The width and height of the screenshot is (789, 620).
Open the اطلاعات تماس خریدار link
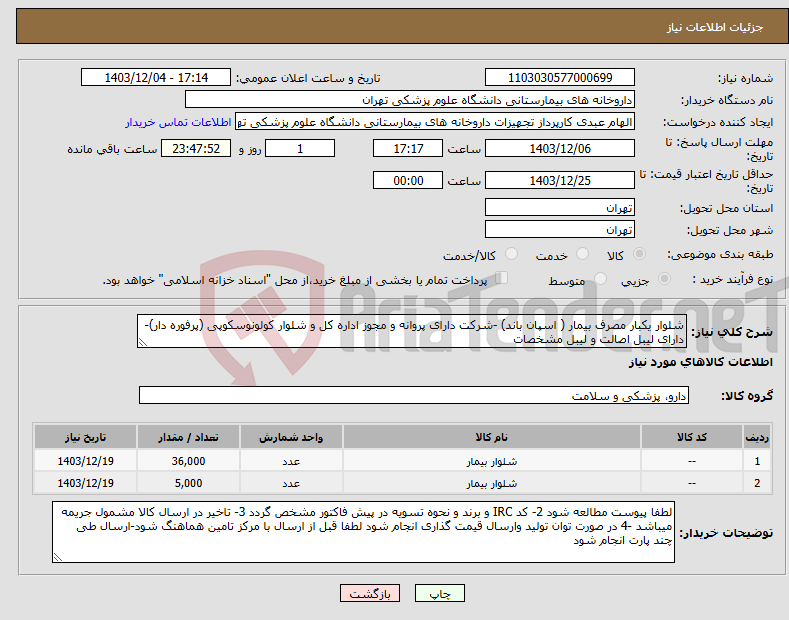coord(178,122)
